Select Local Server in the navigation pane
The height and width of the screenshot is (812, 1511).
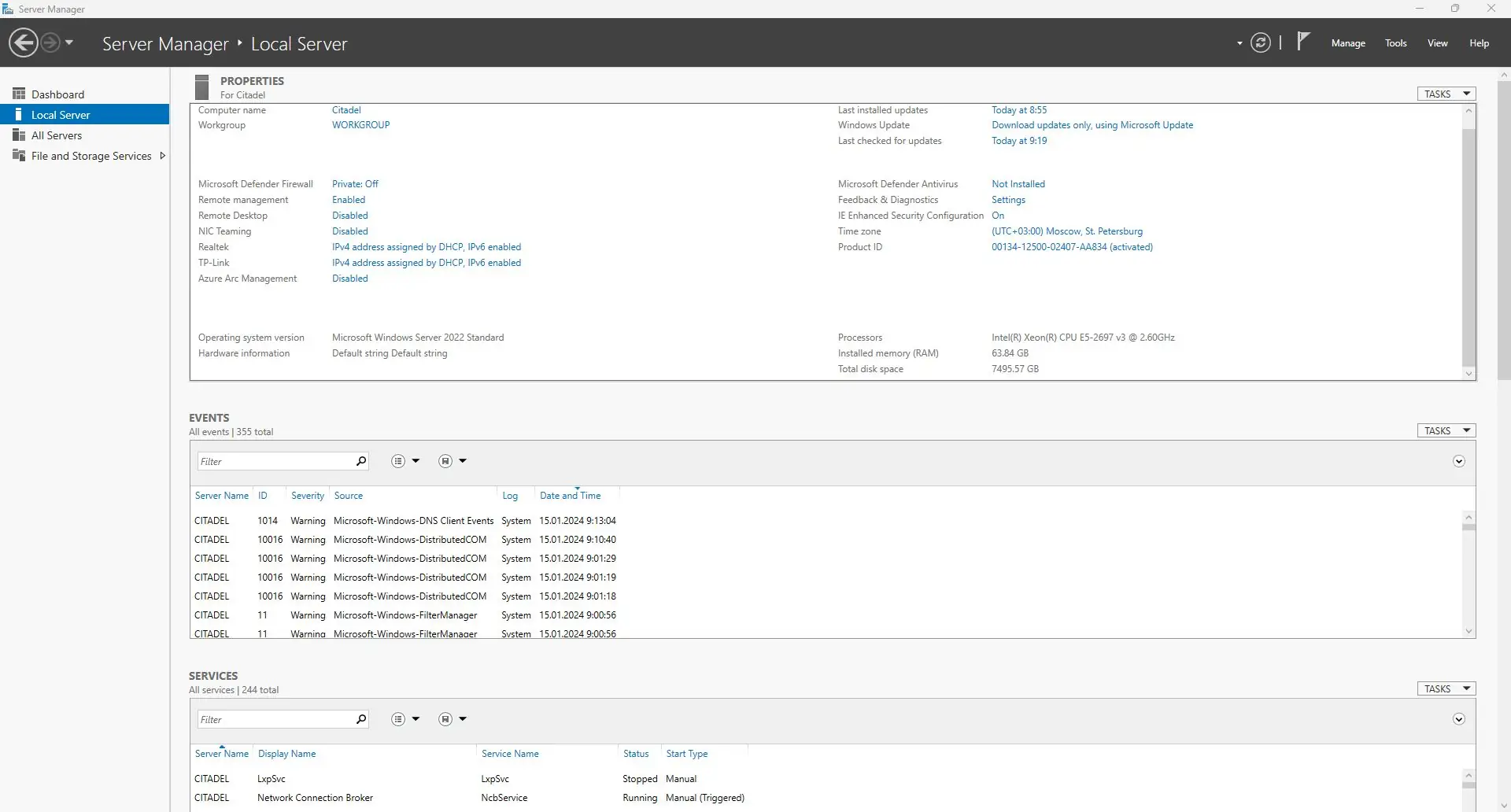coord(85,115)
